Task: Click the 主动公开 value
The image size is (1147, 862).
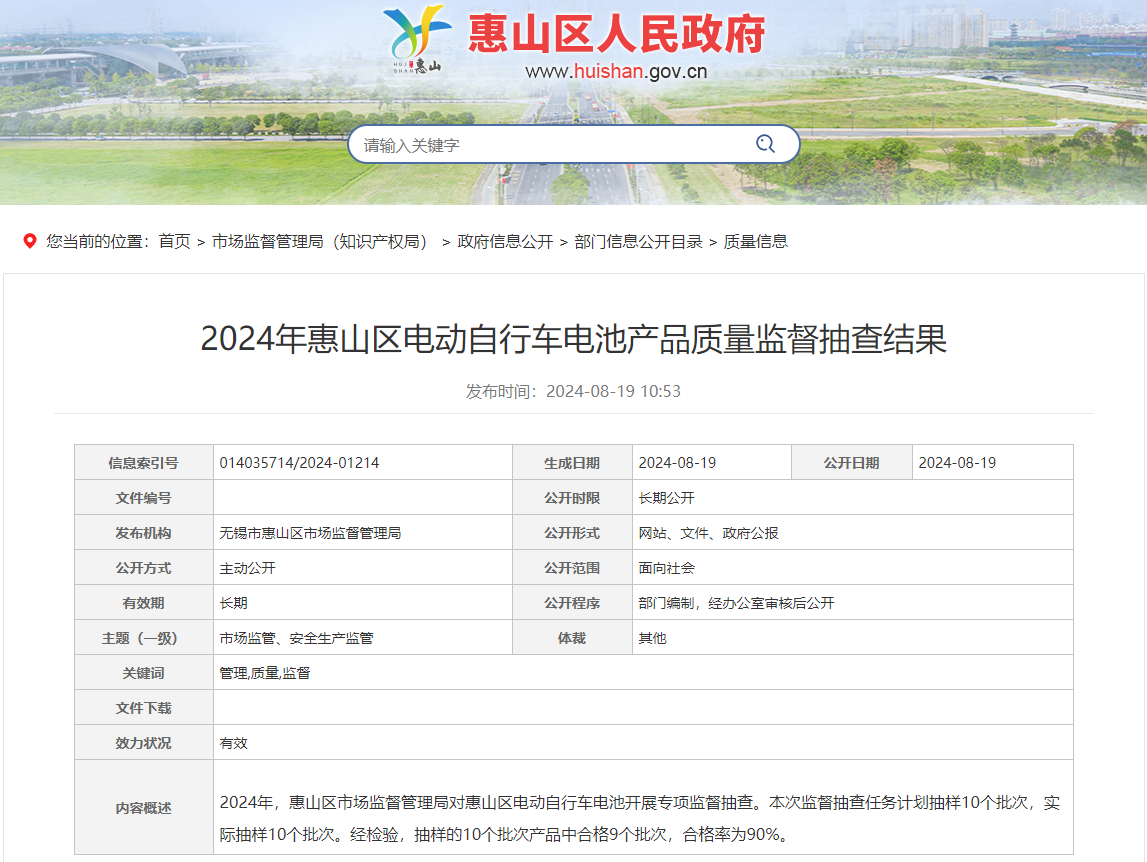Action: [247, 568]
